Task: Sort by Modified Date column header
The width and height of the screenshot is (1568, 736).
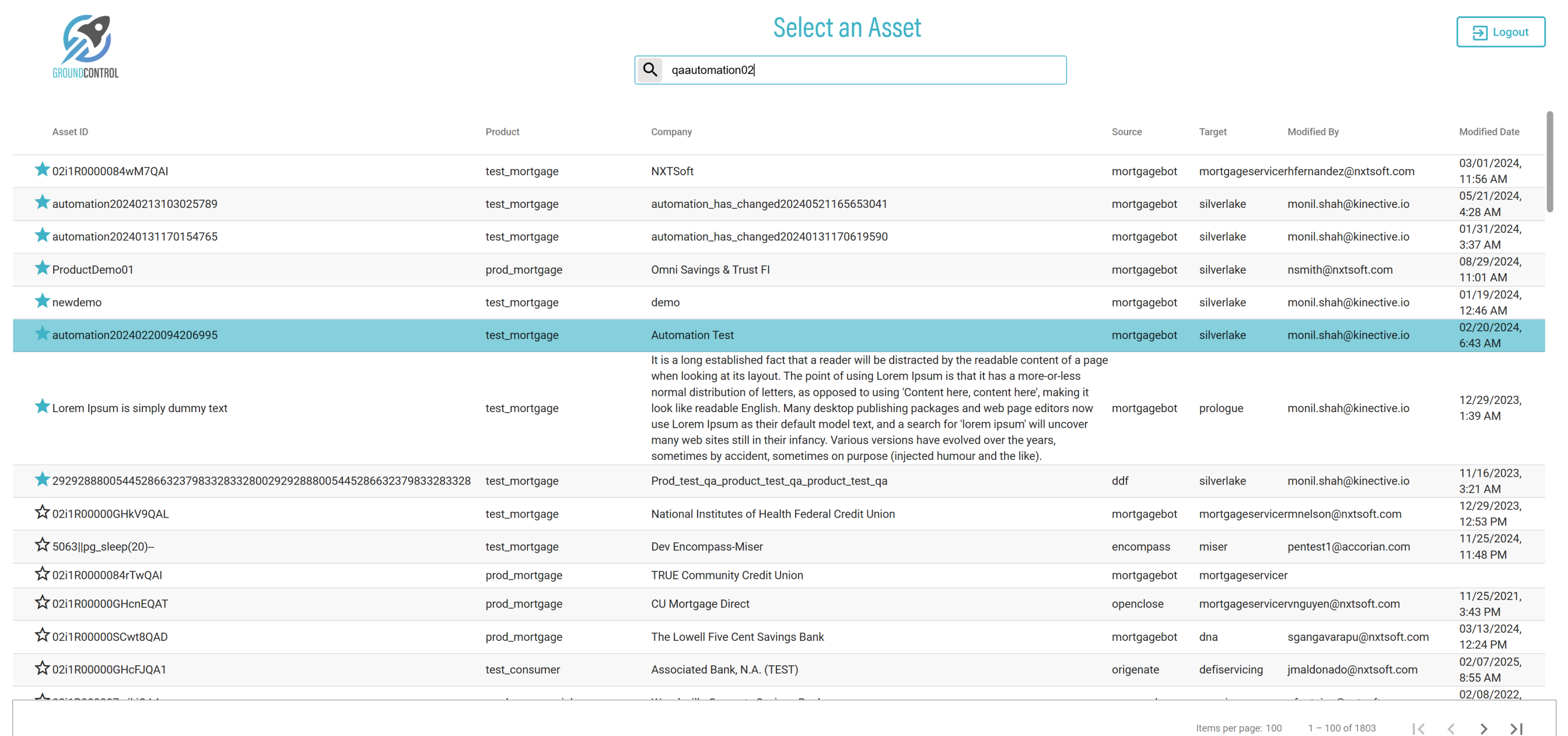Action: pyautogui.click(x=1488, y=131)
